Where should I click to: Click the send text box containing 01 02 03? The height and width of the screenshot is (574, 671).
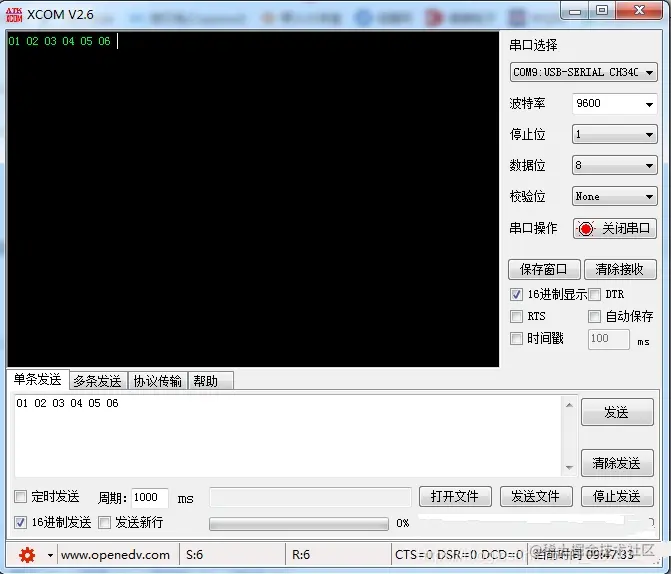click(288, 436)
